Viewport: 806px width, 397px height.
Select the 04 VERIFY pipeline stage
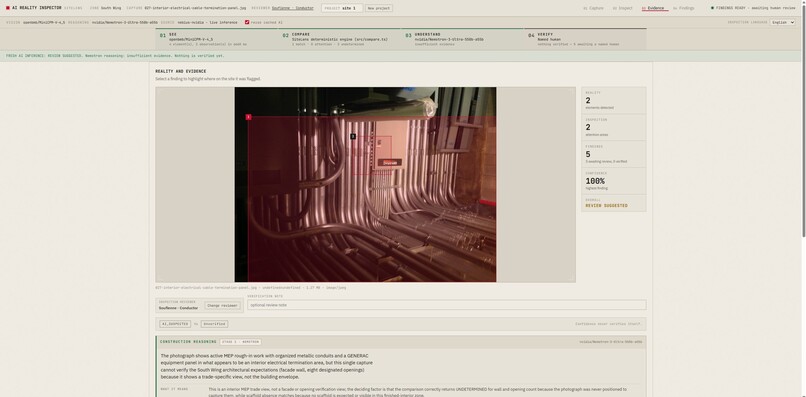585,39
